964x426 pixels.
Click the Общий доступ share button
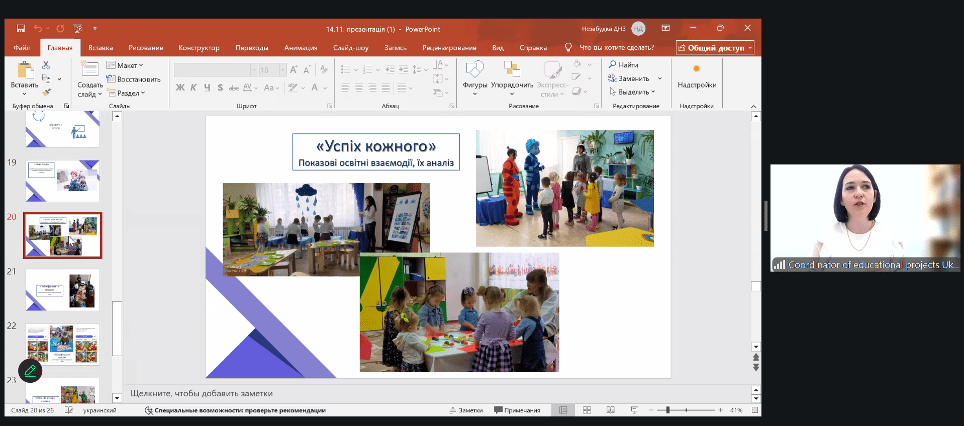pos(715,47)
